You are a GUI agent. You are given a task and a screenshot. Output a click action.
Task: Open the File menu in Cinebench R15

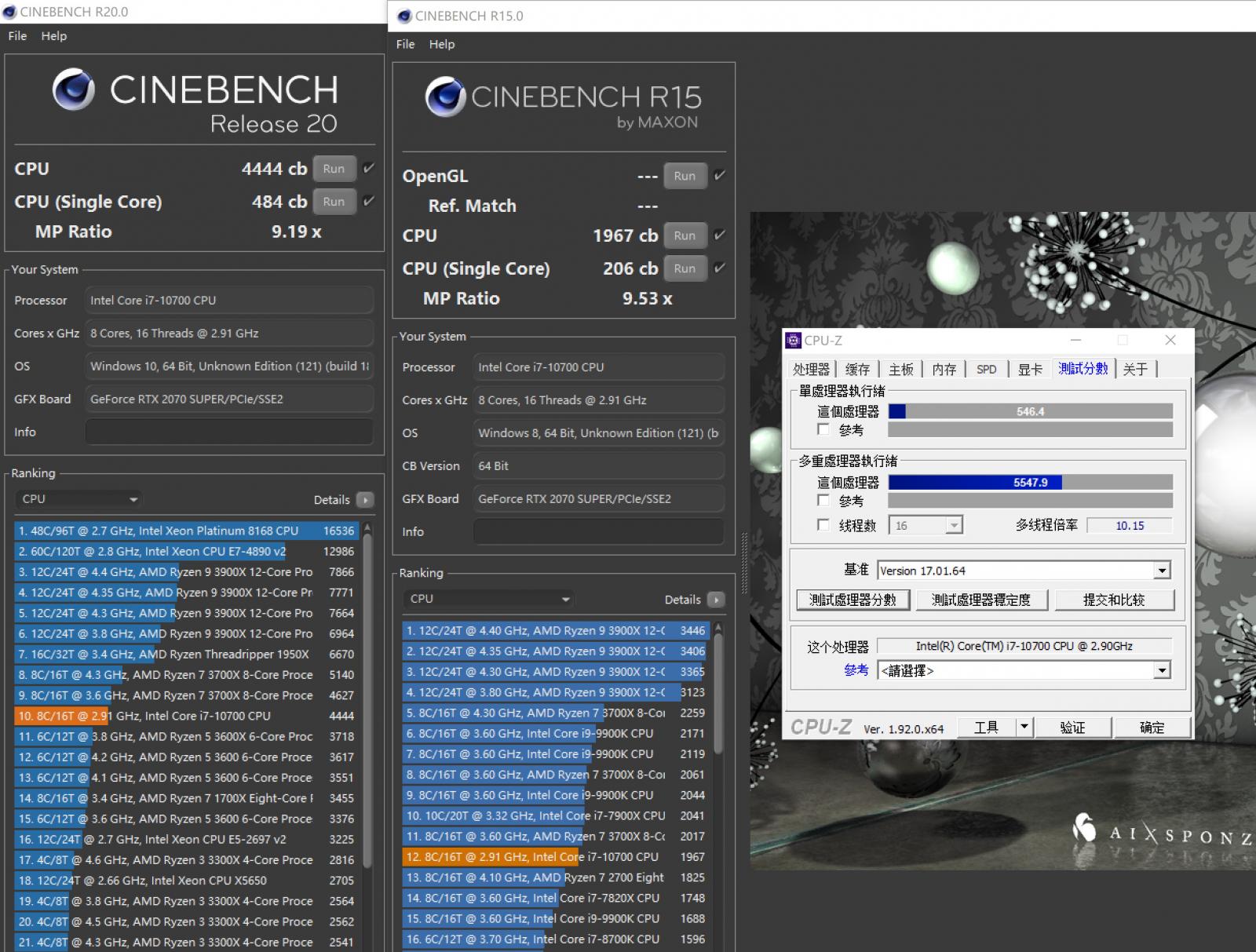[405, 45]
